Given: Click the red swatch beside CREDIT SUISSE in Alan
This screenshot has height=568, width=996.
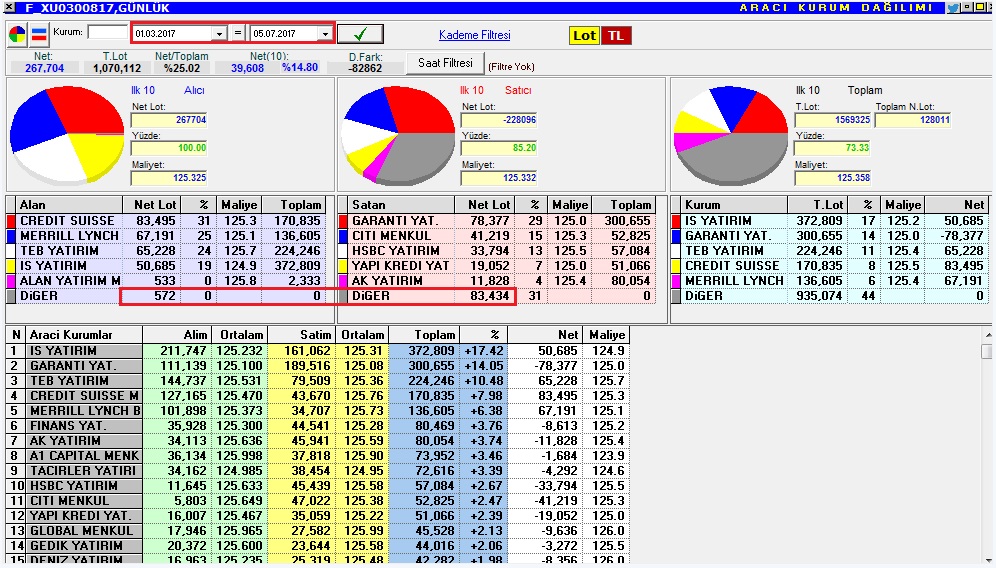Looking at the screenshot, I should (11, 221).
